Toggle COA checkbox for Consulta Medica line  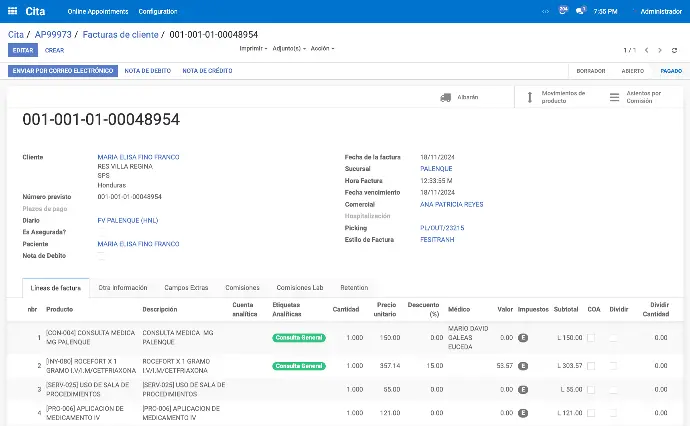(x=592, y=338)
